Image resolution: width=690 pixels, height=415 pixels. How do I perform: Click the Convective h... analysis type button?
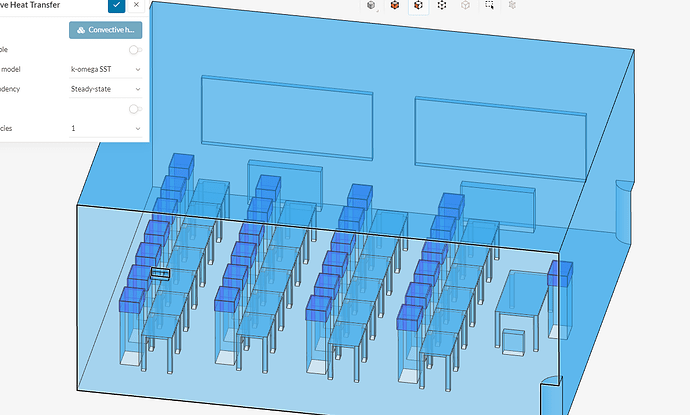[106, 30]
